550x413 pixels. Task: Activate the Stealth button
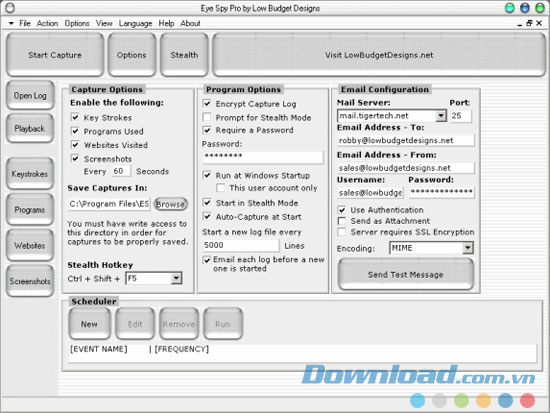tap(184, 55)
